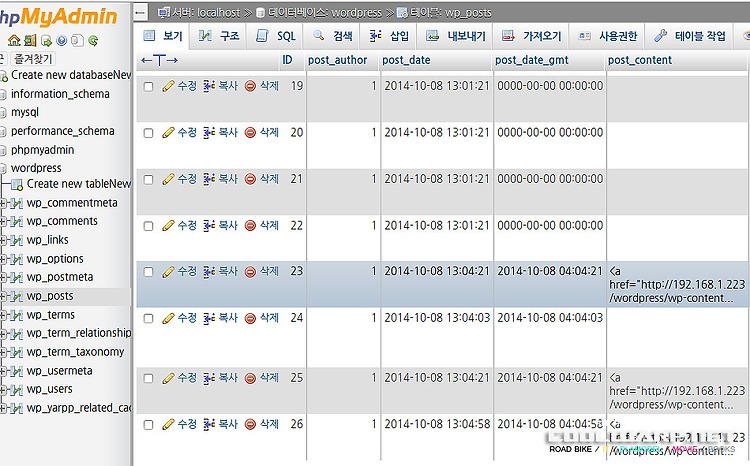
Task: Click the red delete icon for row 20
Action: coord(250,133)
